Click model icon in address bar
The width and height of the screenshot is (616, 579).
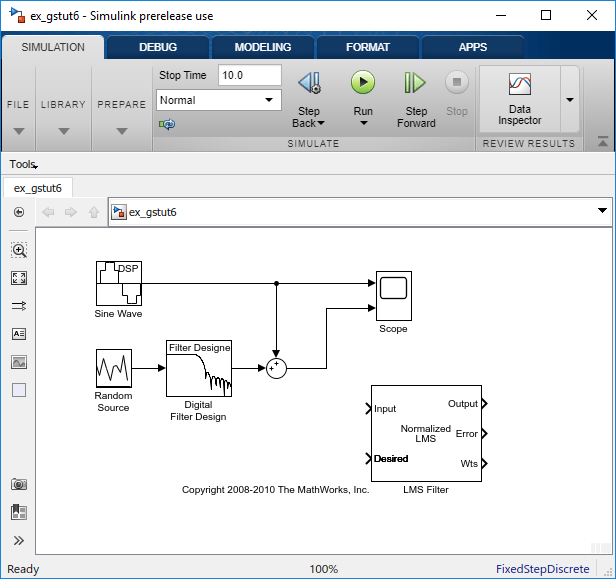coord(119,212)
